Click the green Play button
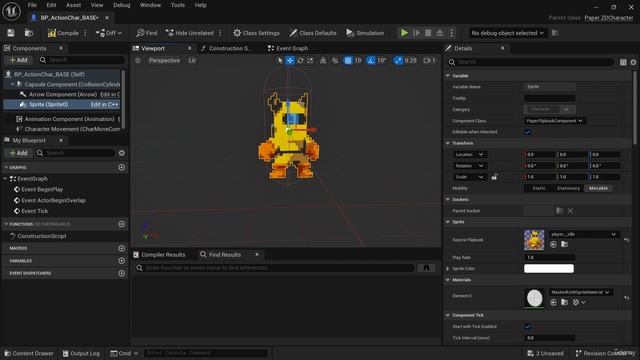Image resolution: width=640 pixels, height=360 pixels. [404, 33]
